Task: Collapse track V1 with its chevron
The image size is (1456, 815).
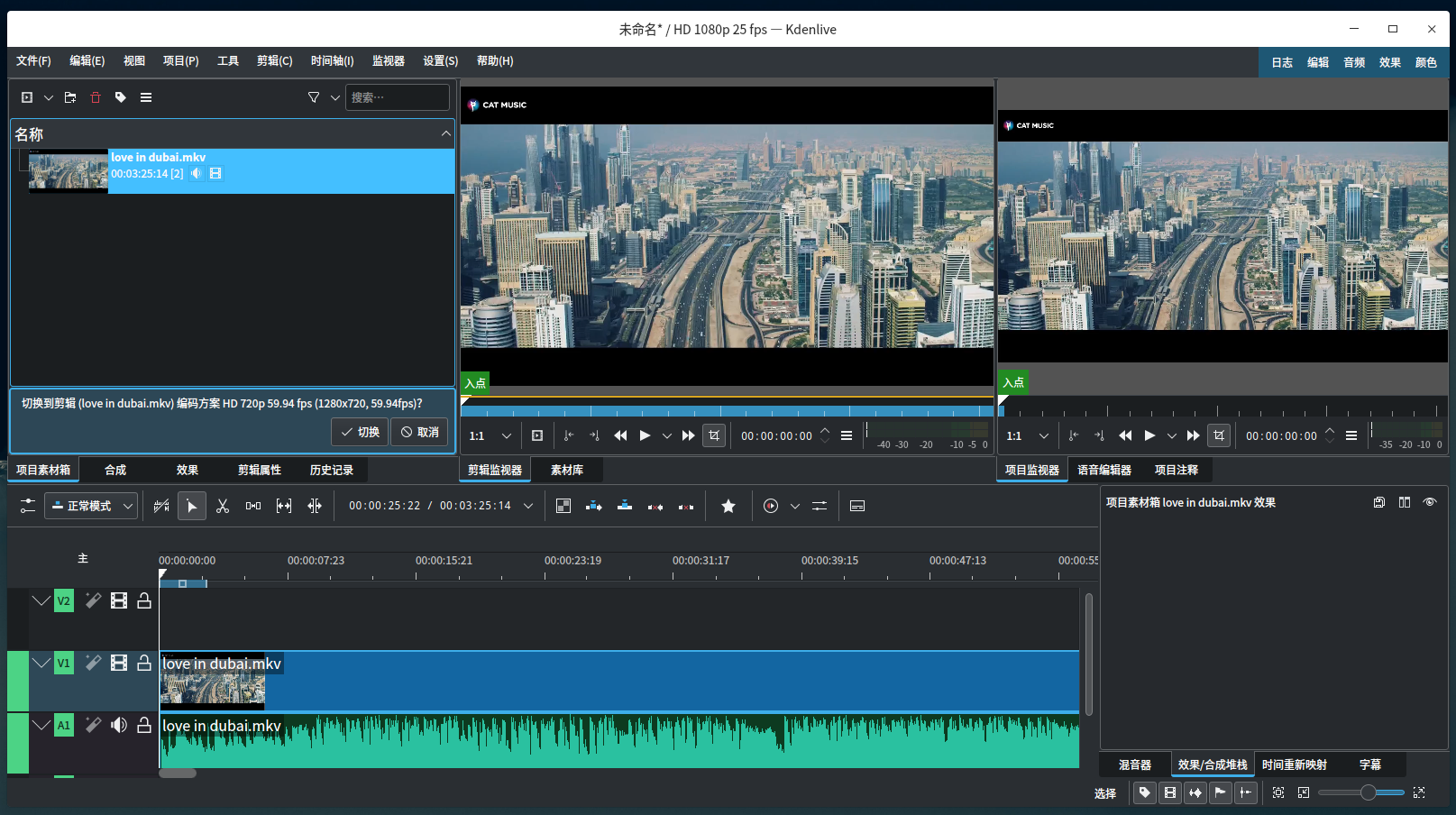Action: 41,664
